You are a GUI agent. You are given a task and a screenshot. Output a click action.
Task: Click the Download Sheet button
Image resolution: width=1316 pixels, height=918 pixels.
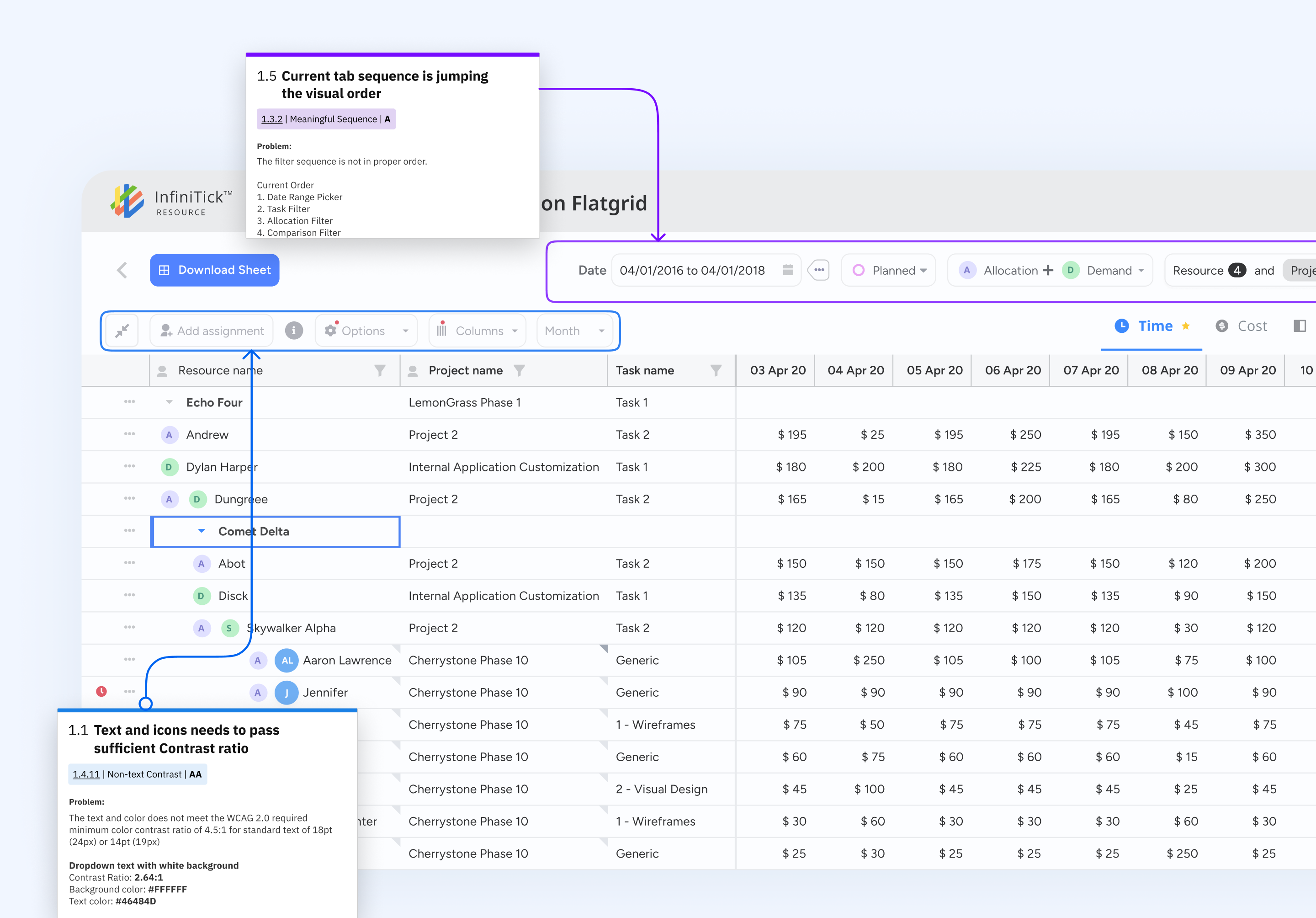(x=214, y=270)
